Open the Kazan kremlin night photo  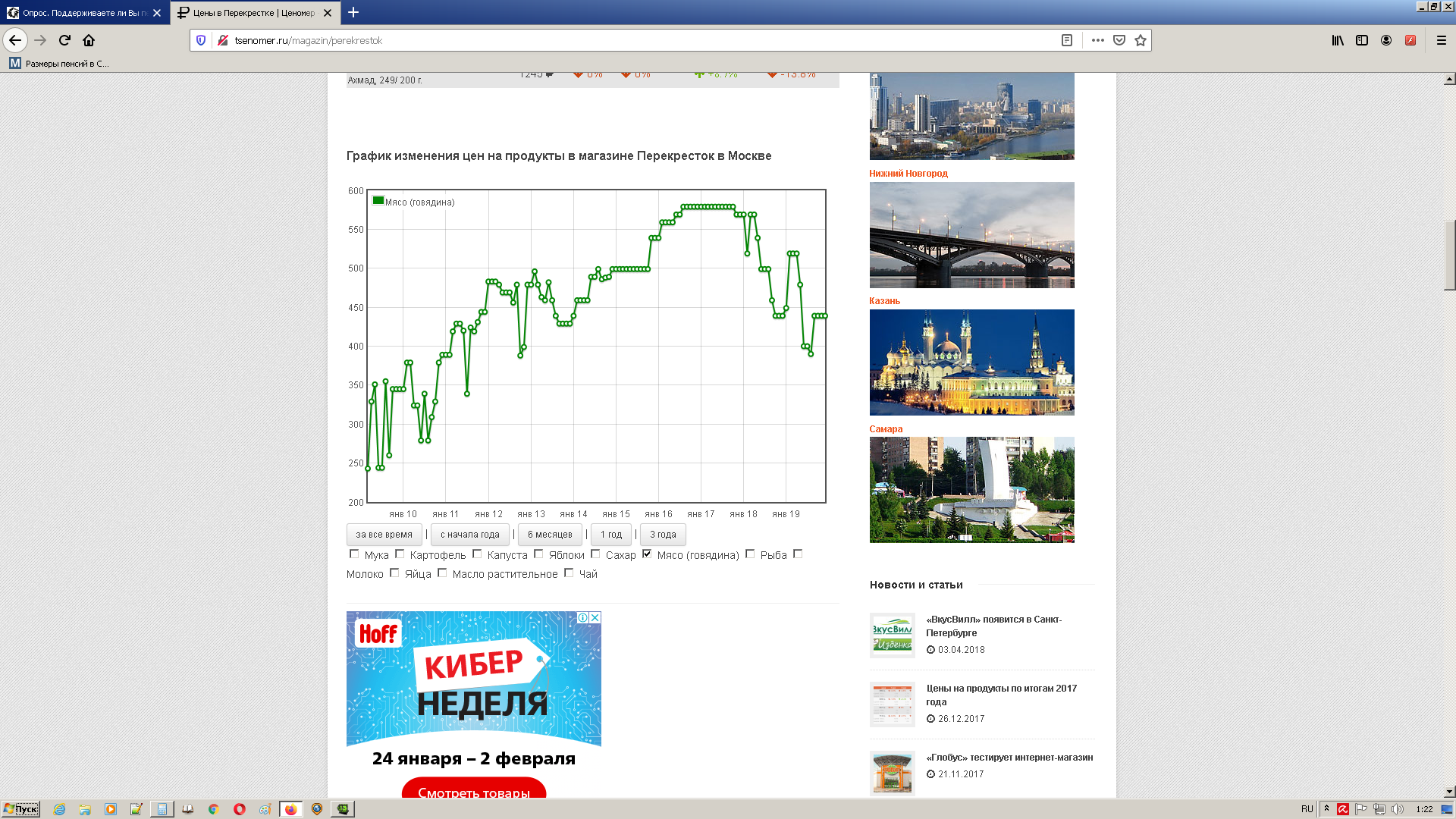point(972,362)
